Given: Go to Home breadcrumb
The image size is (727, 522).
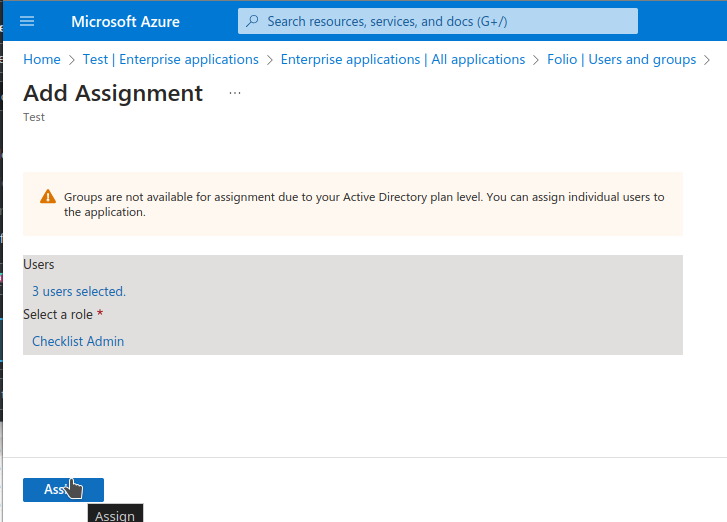Looking at the screenshot, I should [42, 59].
